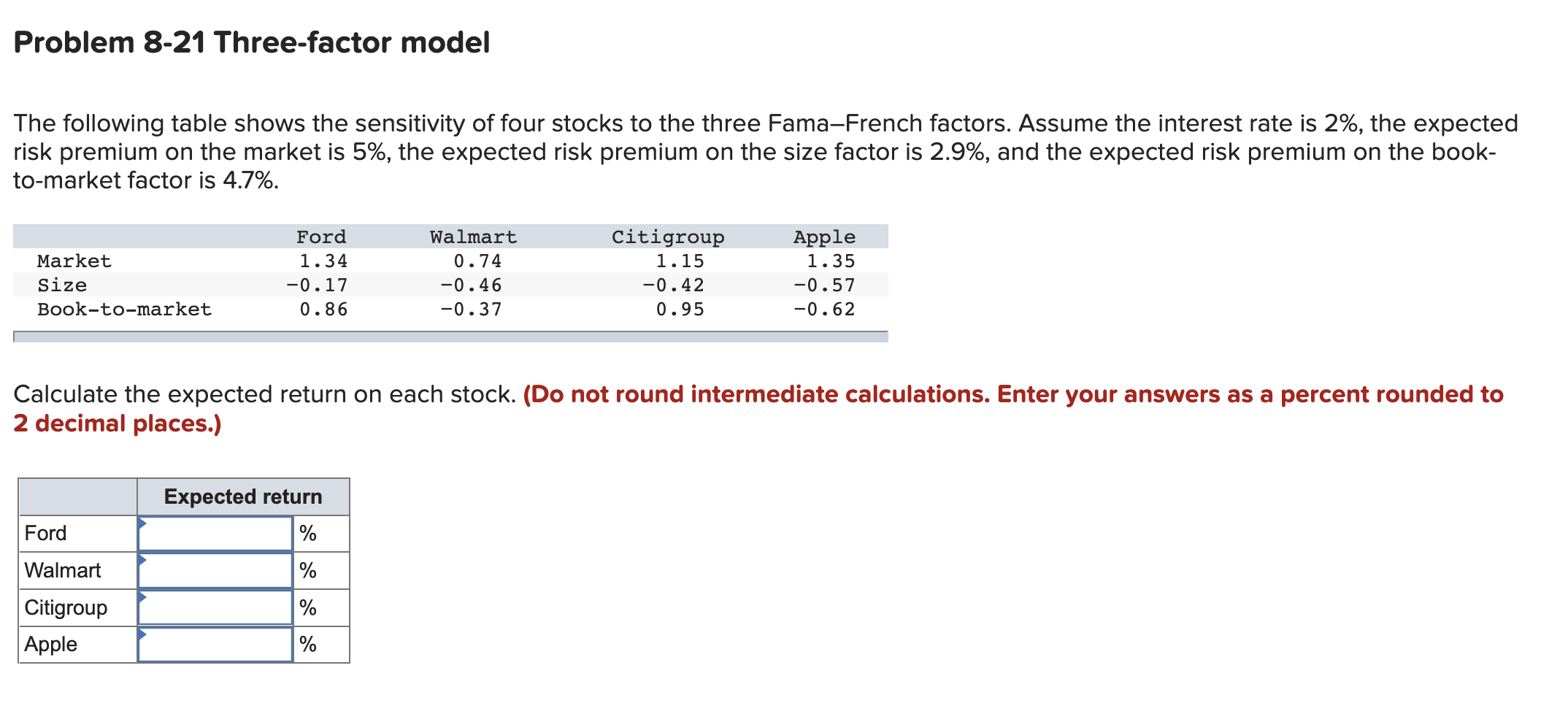Click the Problem 8-21 Three-factor model title
The image size is (1568, 714).
251,42
